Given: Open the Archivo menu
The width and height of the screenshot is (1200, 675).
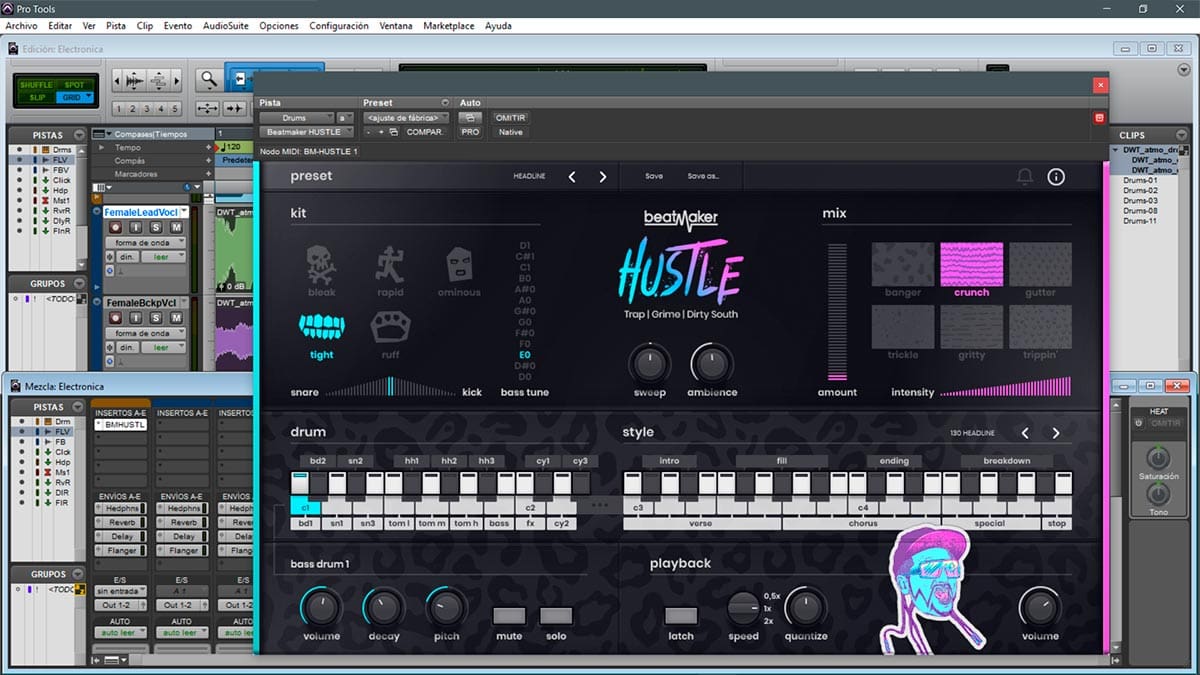Looking at the screenshot, I should tap(22, 25).
